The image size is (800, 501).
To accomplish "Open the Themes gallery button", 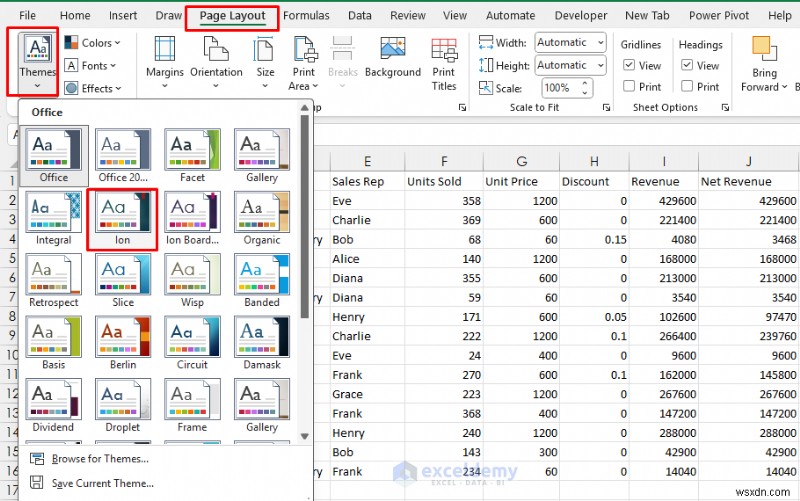I will pos(37,62).
